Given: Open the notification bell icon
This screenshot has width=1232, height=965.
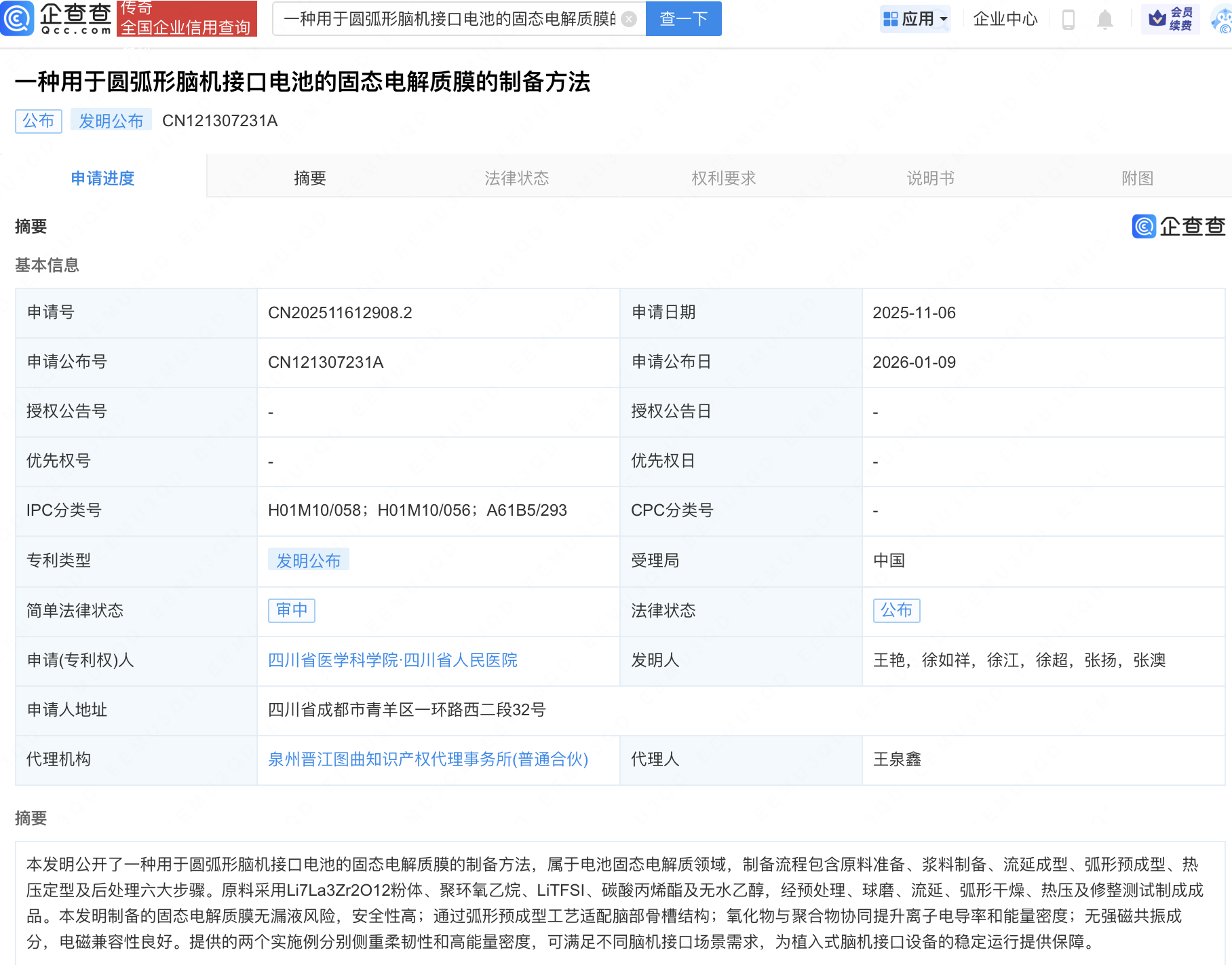Looking at the screenshot, I should (x=1104, y=18).
